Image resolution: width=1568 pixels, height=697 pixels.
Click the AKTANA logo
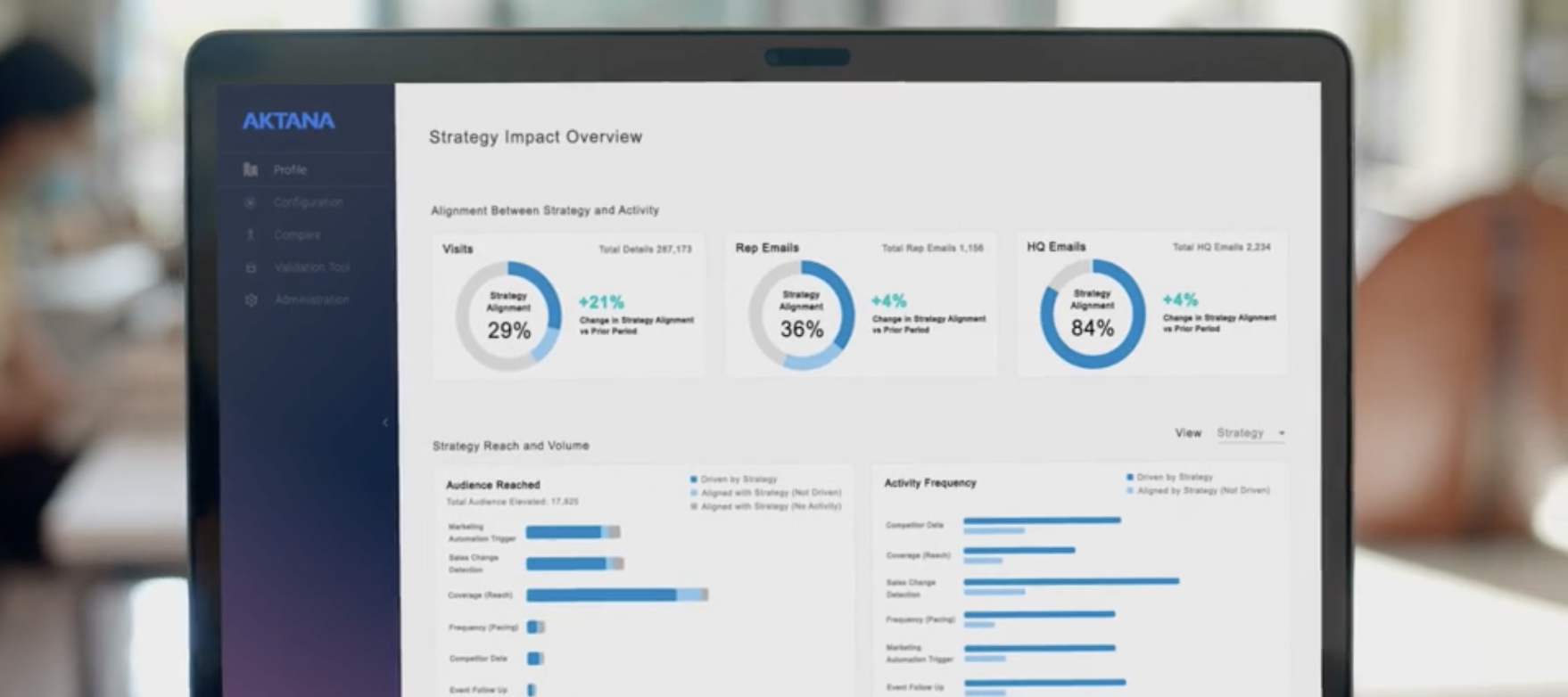(x=288, y=121)
